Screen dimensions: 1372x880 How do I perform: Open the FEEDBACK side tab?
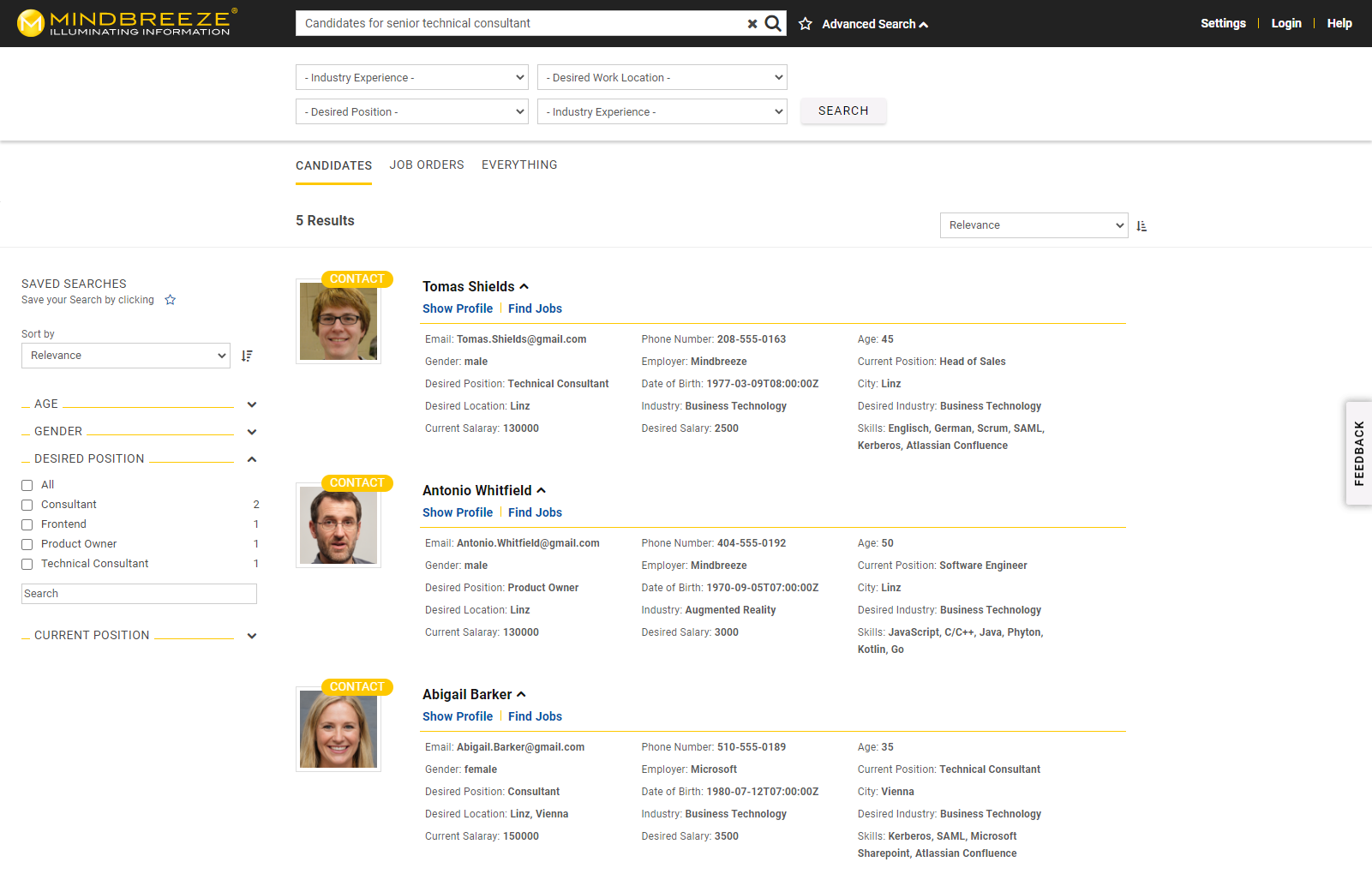coord(1359,453)
